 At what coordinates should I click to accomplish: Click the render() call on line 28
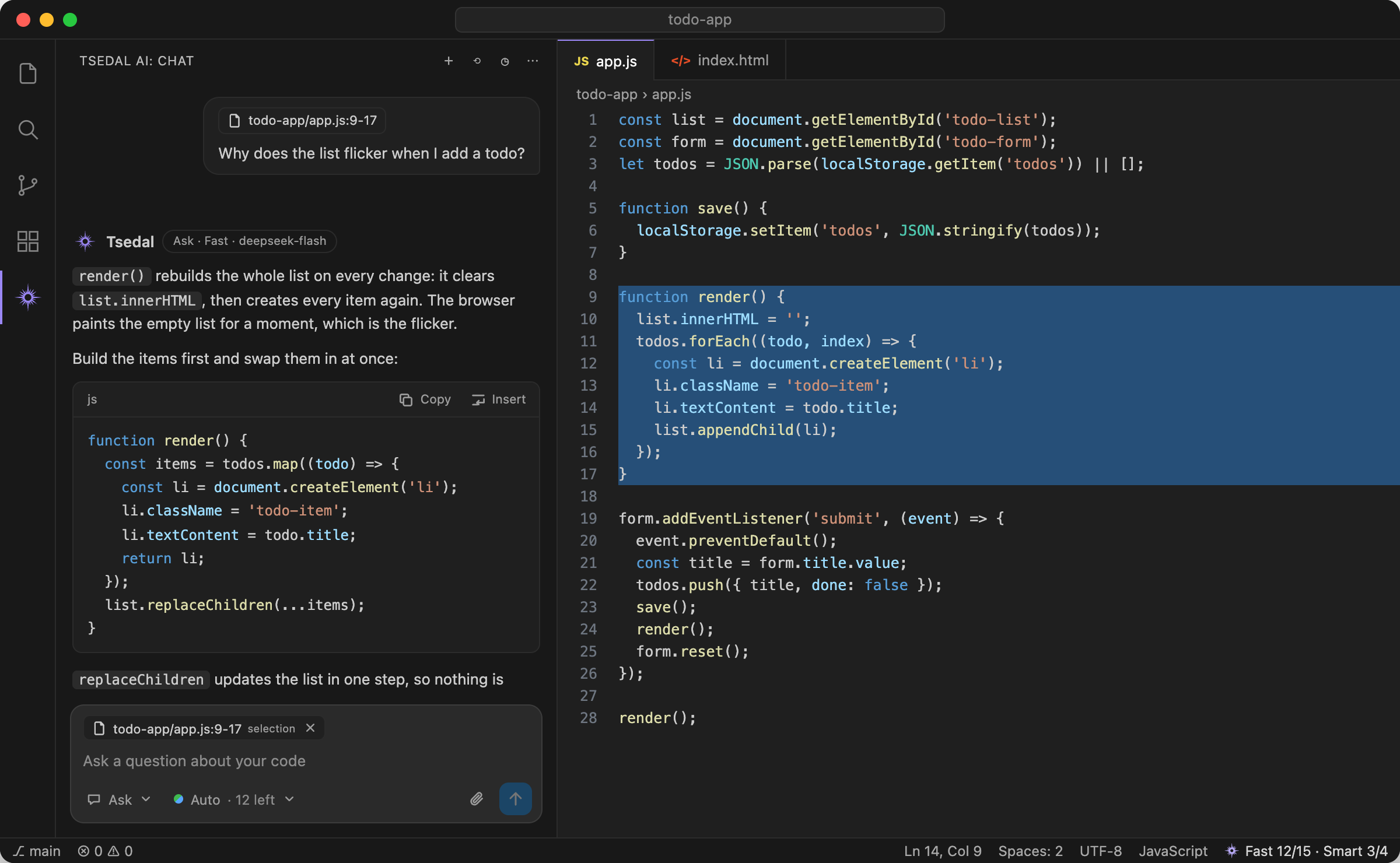[x=657, y=718]
